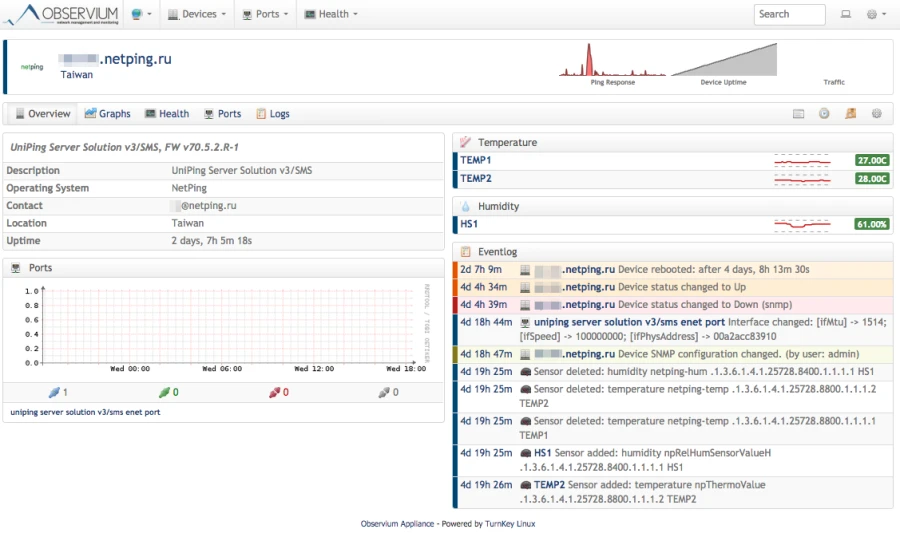Click the 61.00% humidity value badge
900x533 pixels.
872,224
